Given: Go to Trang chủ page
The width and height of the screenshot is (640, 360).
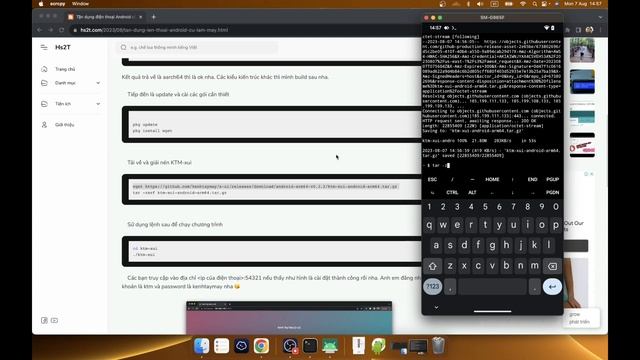Looking at the screenshot, I should click(x=65, y=69).
